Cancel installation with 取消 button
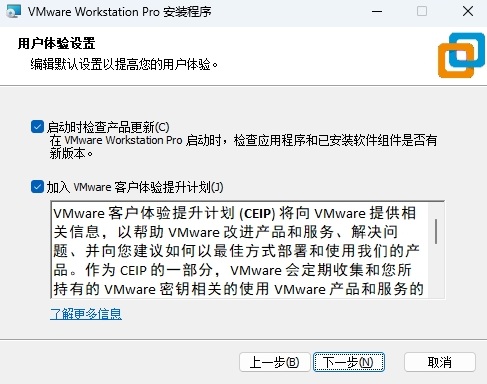Screen dimensions: 487x384 440,362
